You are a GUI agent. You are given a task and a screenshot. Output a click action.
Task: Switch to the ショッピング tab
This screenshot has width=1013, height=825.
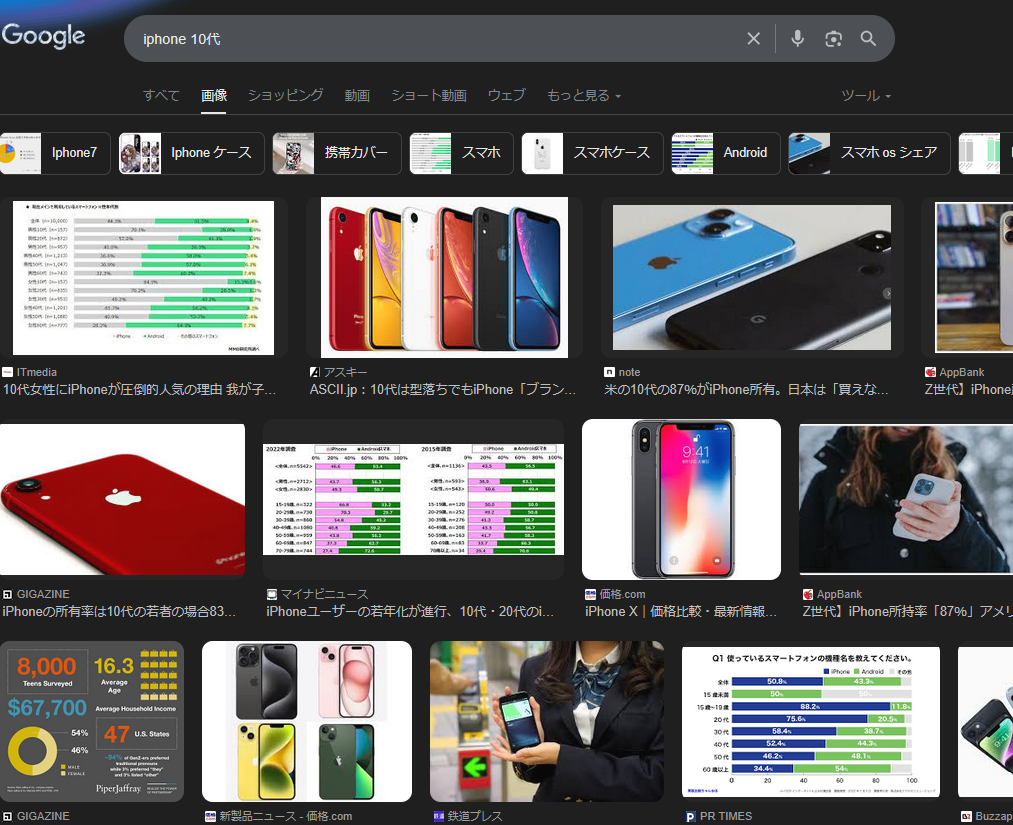coord(285,96)
